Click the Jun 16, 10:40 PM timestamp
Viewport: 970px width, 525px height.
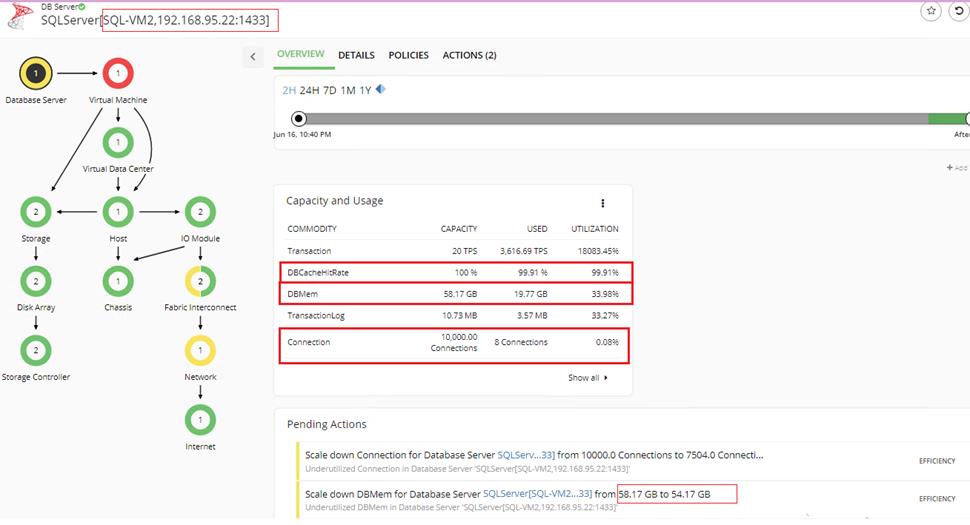(x=303, y=134)
